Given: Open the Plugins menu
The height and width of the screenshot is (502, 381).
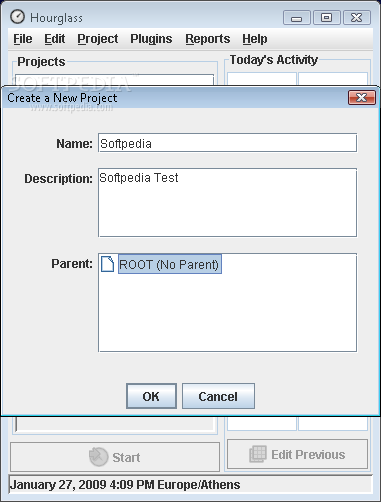Looking at the screenshot, I should 151,39.
